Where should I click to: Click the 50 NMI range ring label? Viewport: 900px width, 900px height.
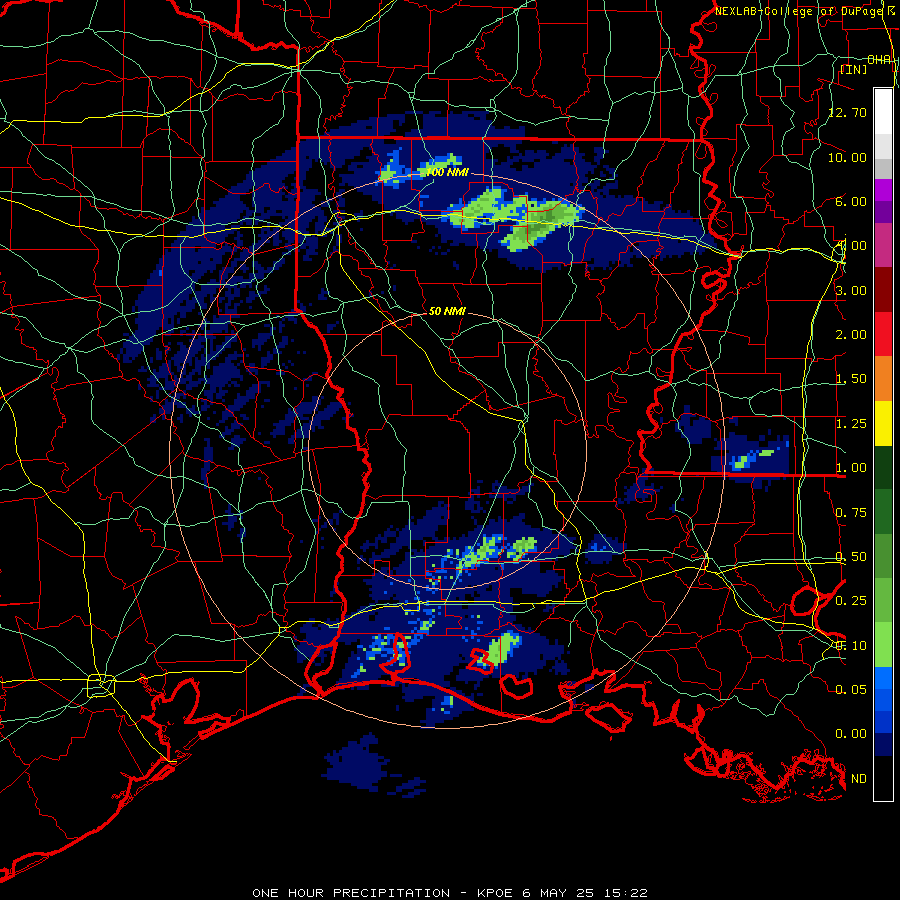pos(447,311)
